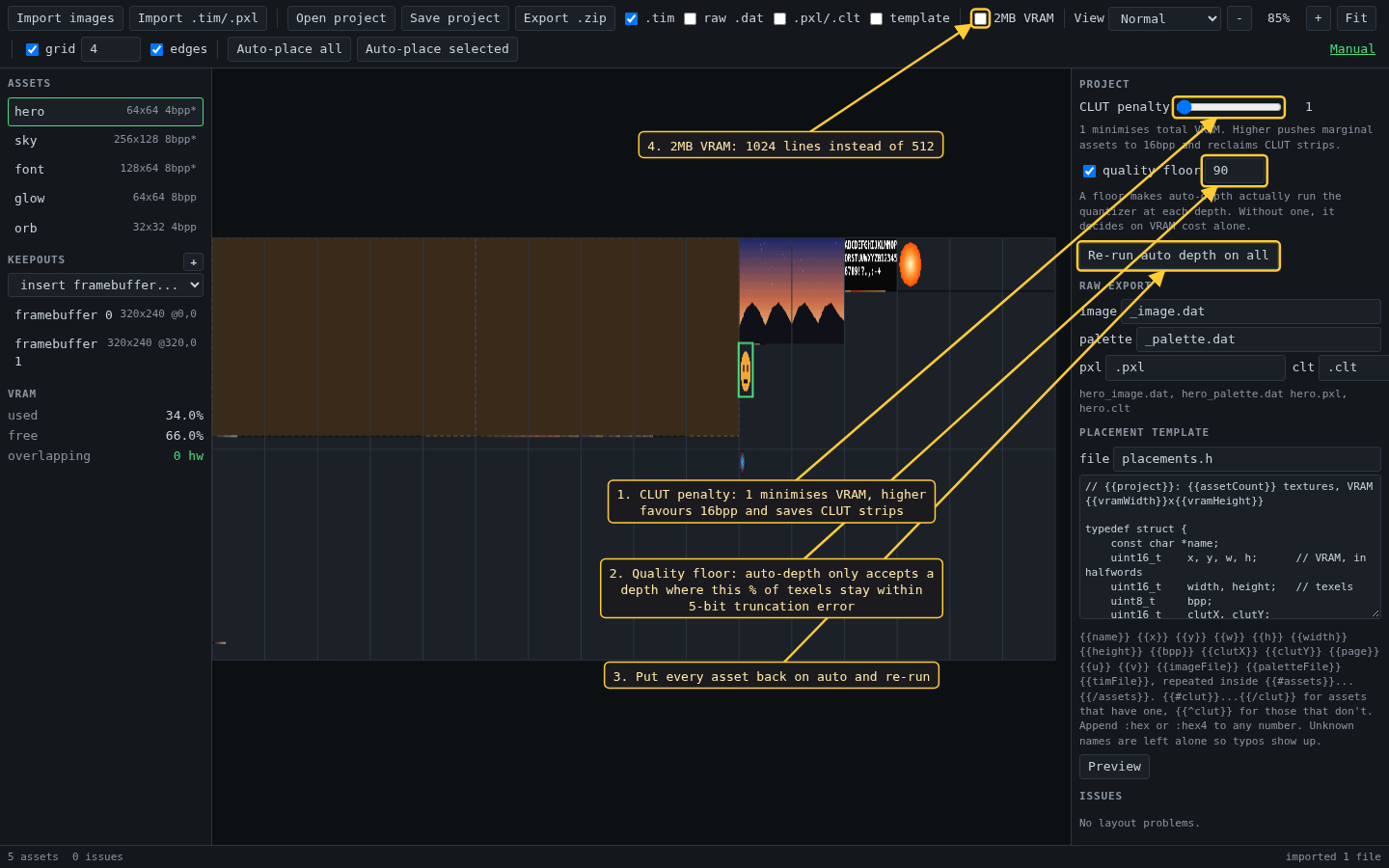Image resolution: width=1389 pixels, height=868 pixels.
Task: Click the placements.h file name field
Action: point(1247,459)
